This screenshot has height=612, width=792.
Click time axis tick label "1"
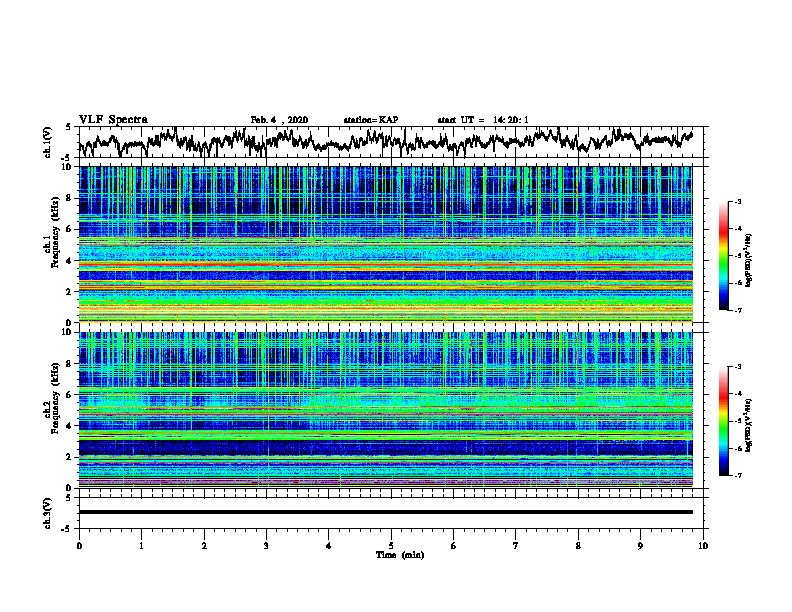click(x=141, y=546)
